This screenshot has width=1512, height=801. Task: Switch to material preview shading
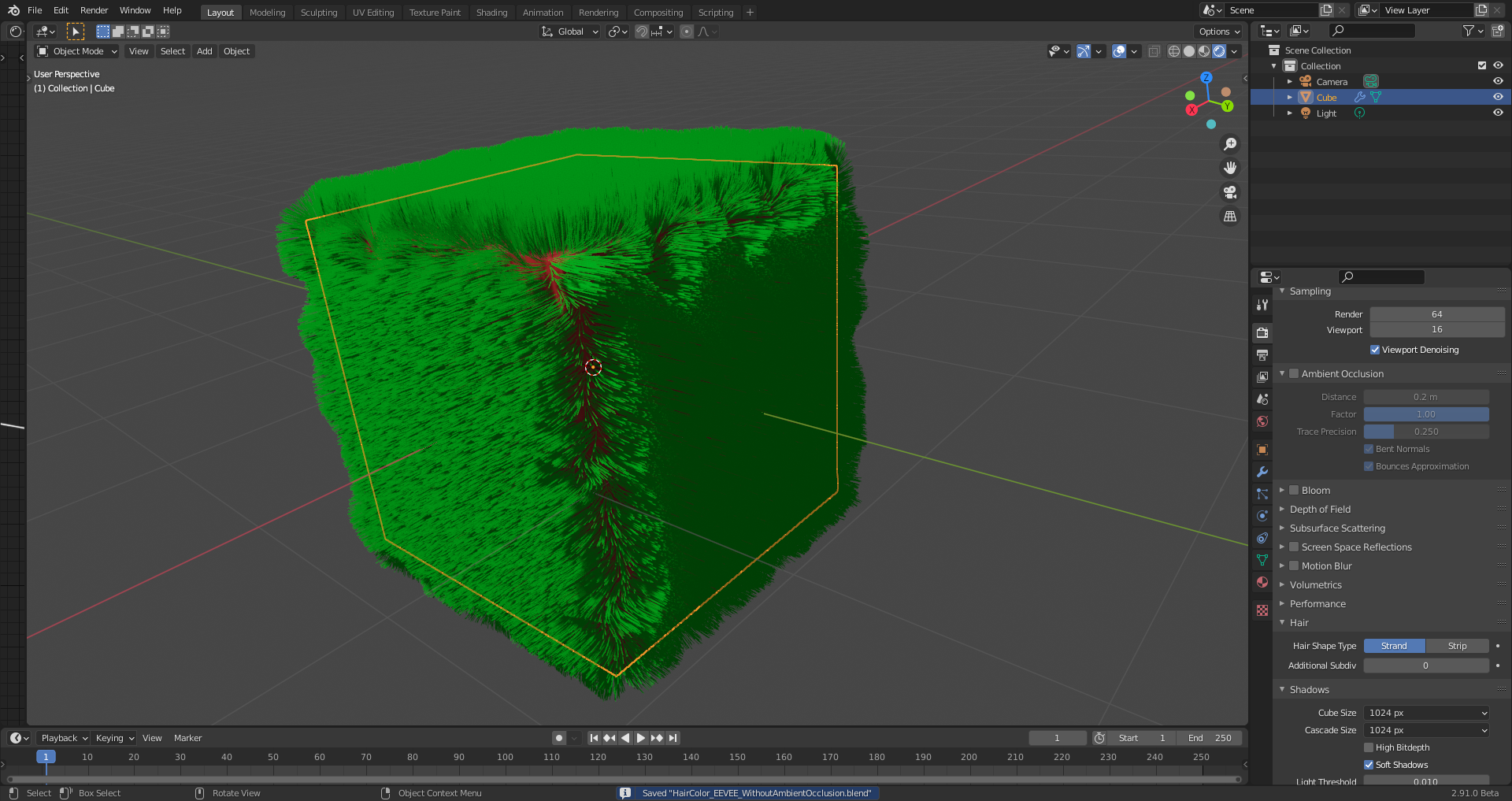[1204, 51]
